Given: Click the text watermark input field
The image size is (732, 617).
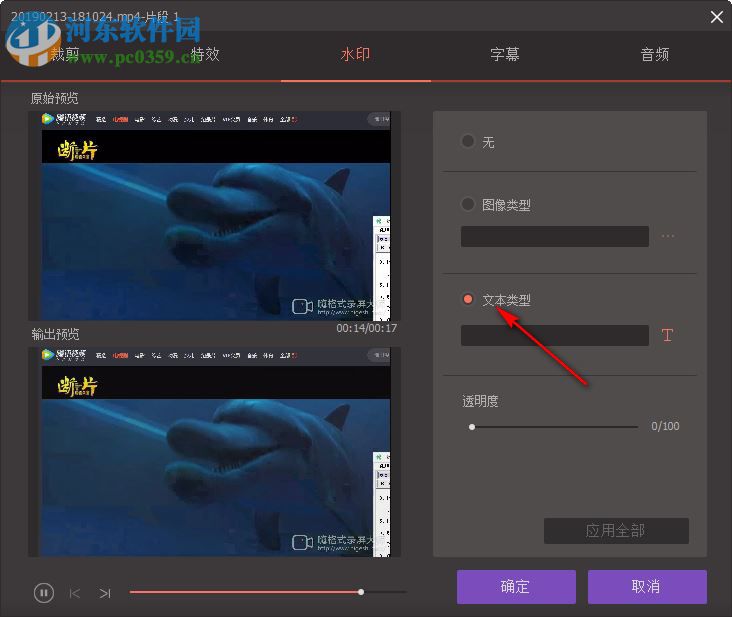Looking at the screenshot, I should coord(555,336).
